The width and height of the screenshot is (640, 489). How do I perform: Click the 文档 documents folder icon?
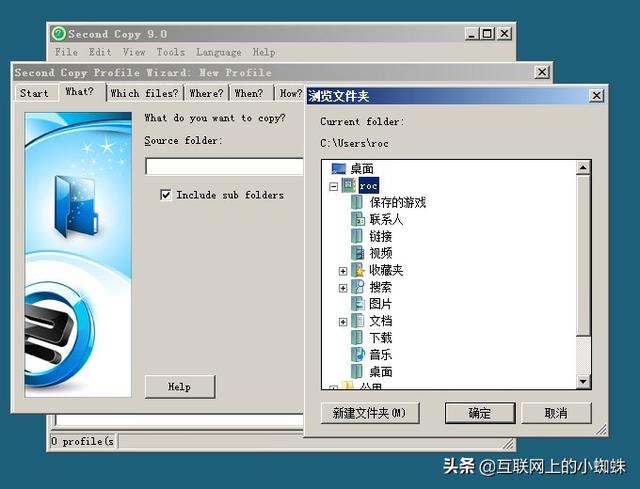(358, 321)
